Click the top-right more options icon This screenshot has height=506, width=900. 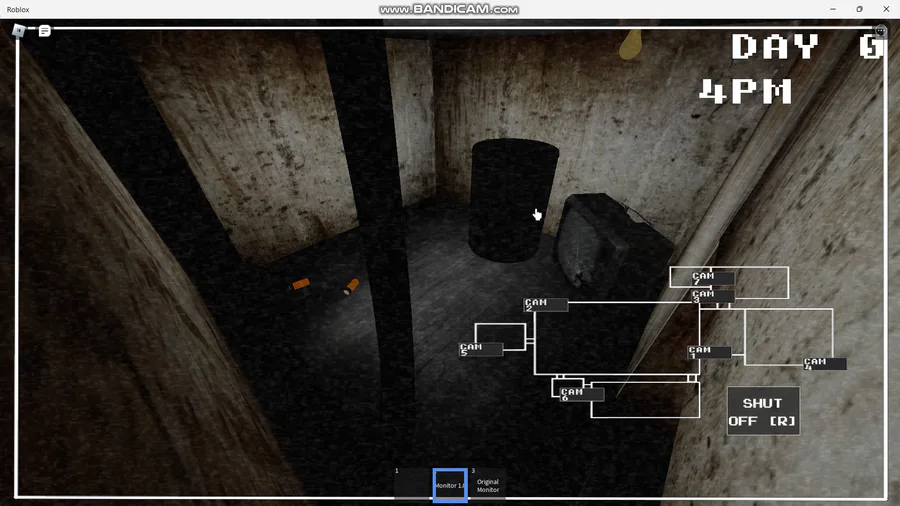880,31
